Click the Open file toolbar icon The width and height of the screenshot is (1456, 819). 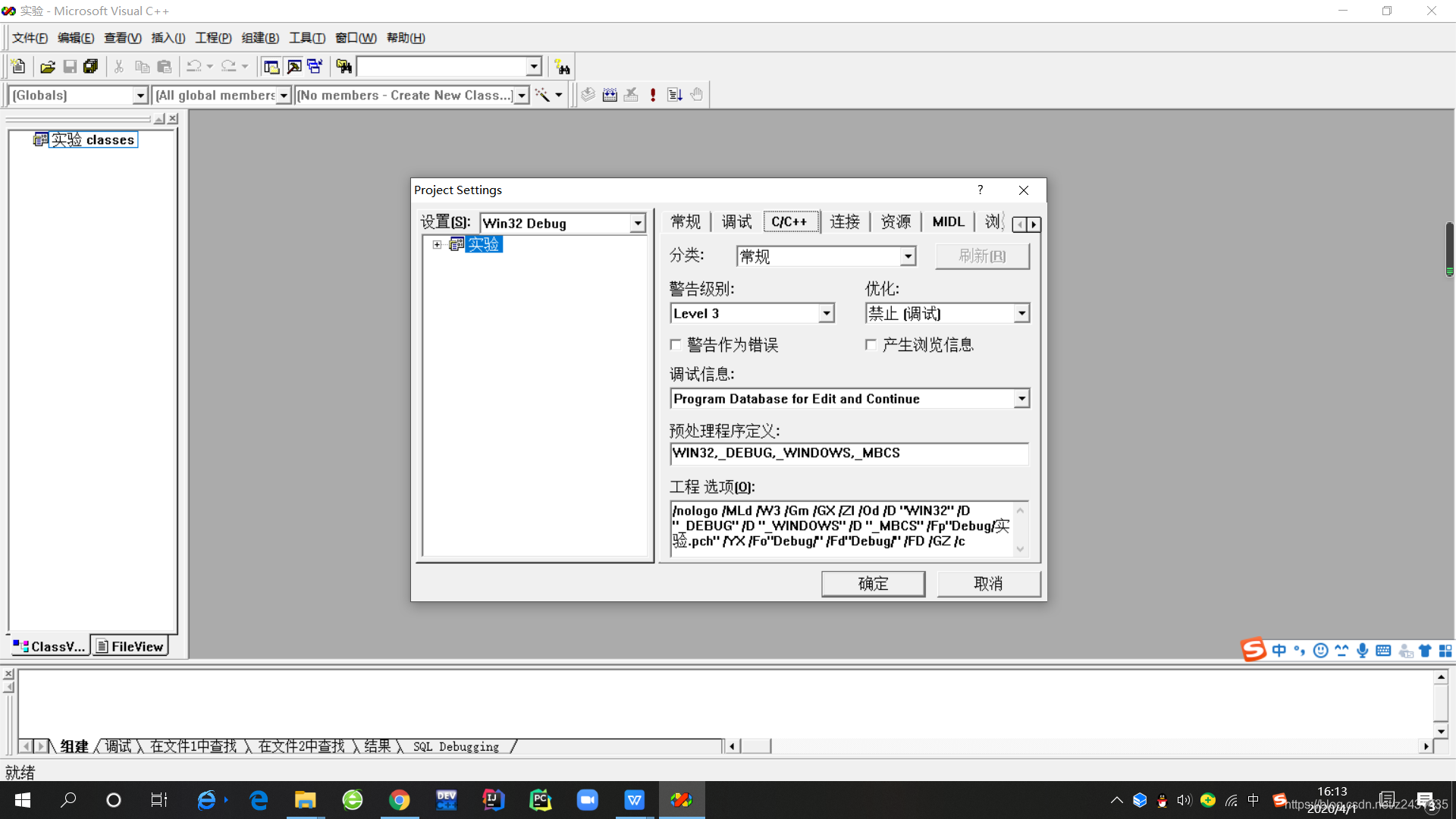[48, 67]
